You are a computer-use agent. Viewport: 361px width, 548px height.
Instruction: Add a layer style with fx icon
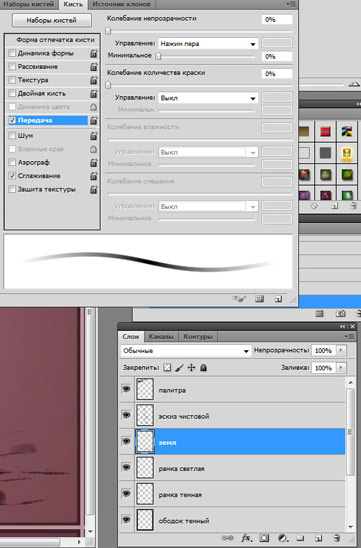[x=246, y=538]
